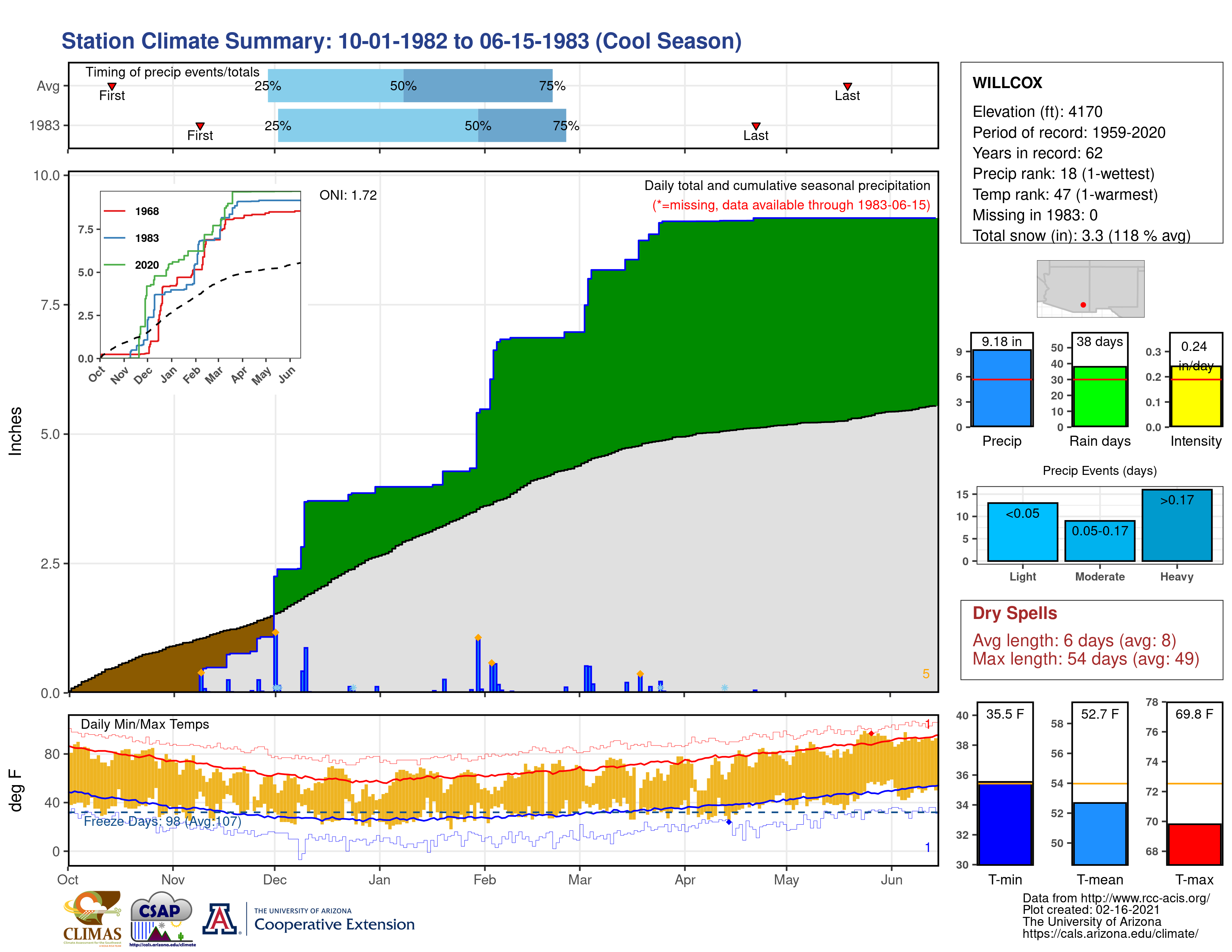
Task: Click the Light '<0.05' precip events bar
Action: point(1023,532)
